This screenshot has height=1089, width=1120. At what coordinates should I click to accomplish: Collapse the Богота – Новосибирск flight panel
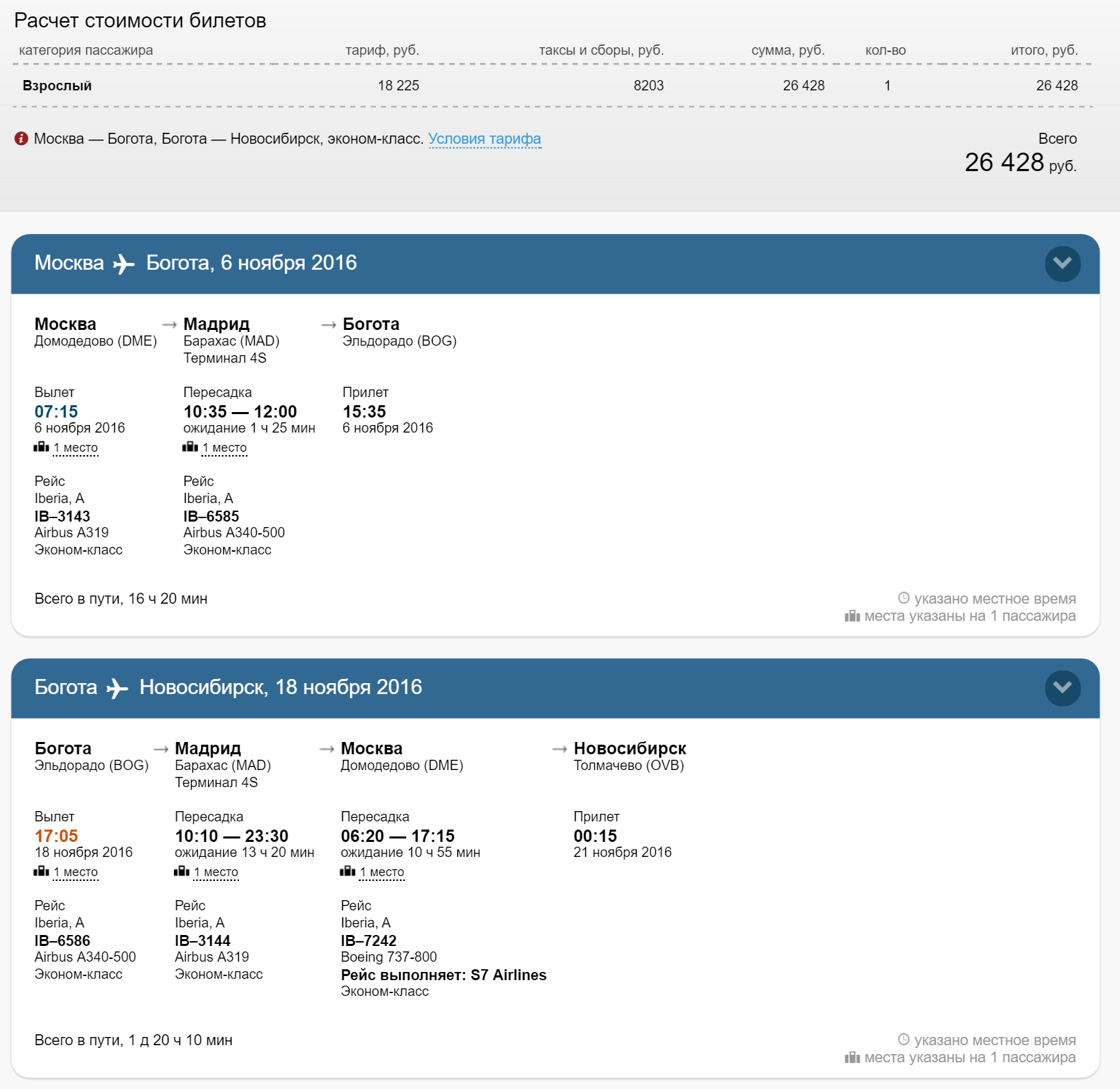1062,688
